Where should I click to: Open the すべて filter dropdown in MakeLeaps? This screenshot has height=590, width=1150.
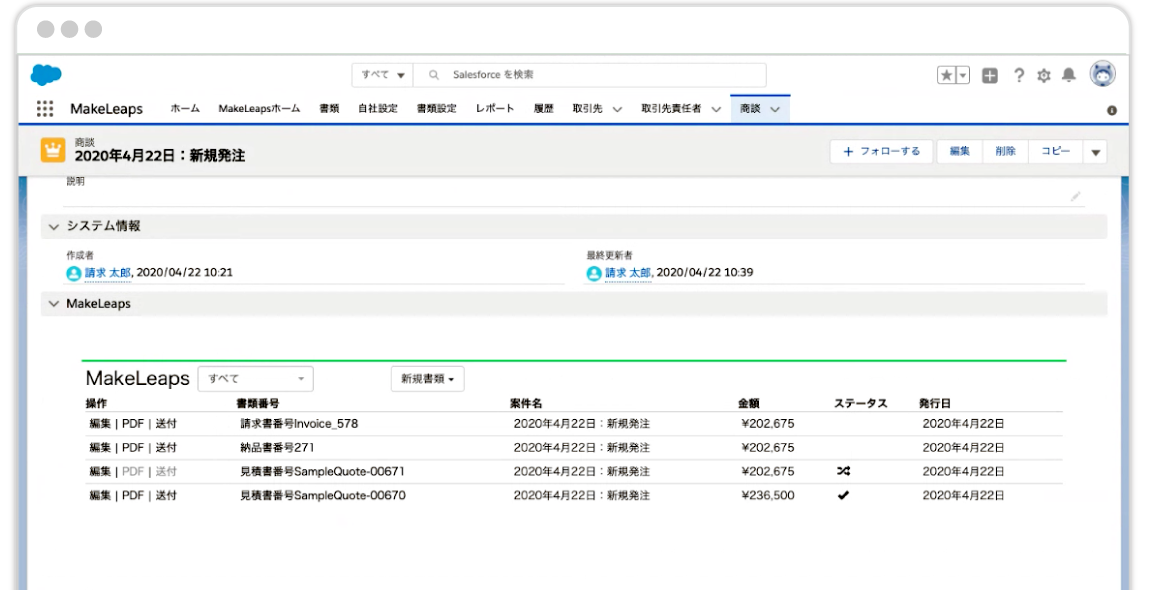click(x=256, y=379)
